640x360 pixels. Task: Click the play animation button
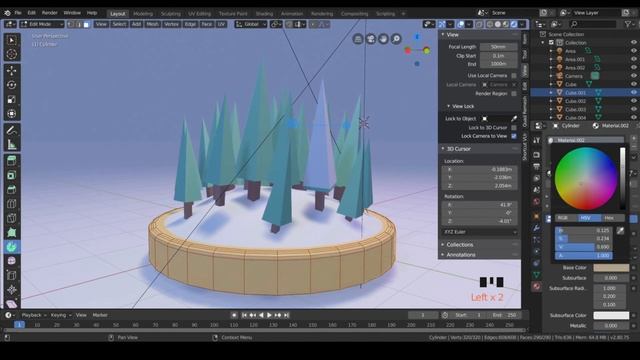(x=269, y=315)
